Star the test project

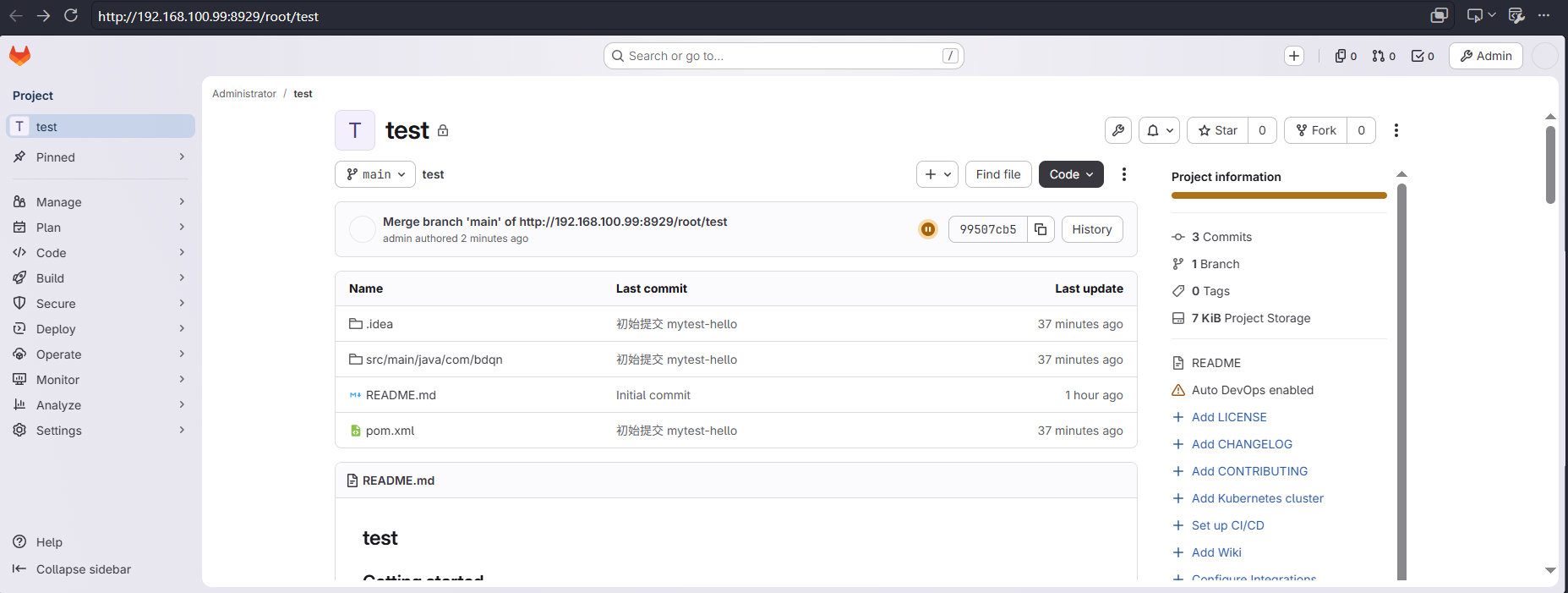(1218, 130)
